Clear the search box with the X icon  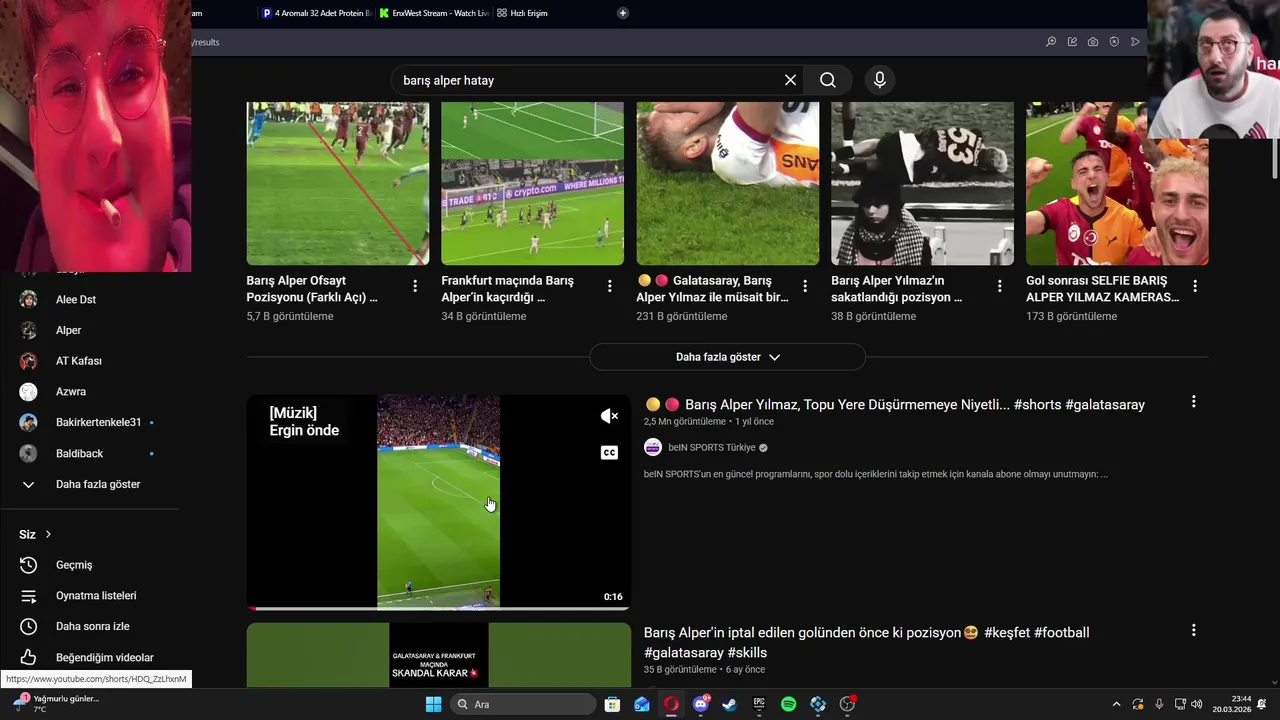(790, 80)
